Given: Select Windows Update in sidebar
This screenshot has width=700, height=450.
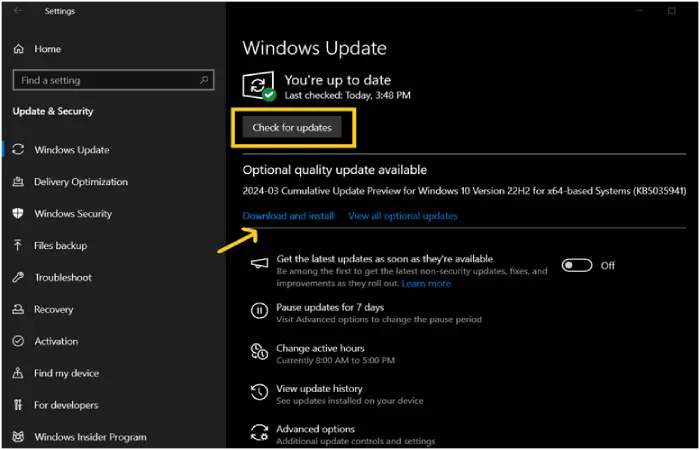Looking at the screenshot, I should coord(71,150).
